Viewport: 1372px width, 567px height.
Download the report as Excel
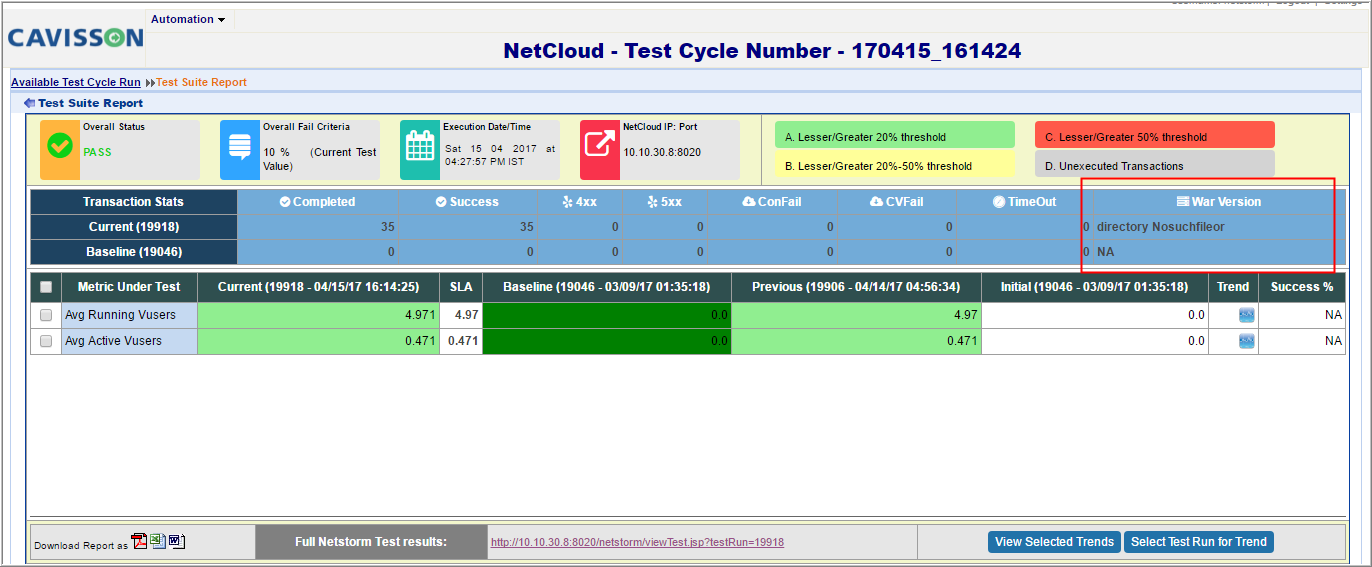point(158,541)
